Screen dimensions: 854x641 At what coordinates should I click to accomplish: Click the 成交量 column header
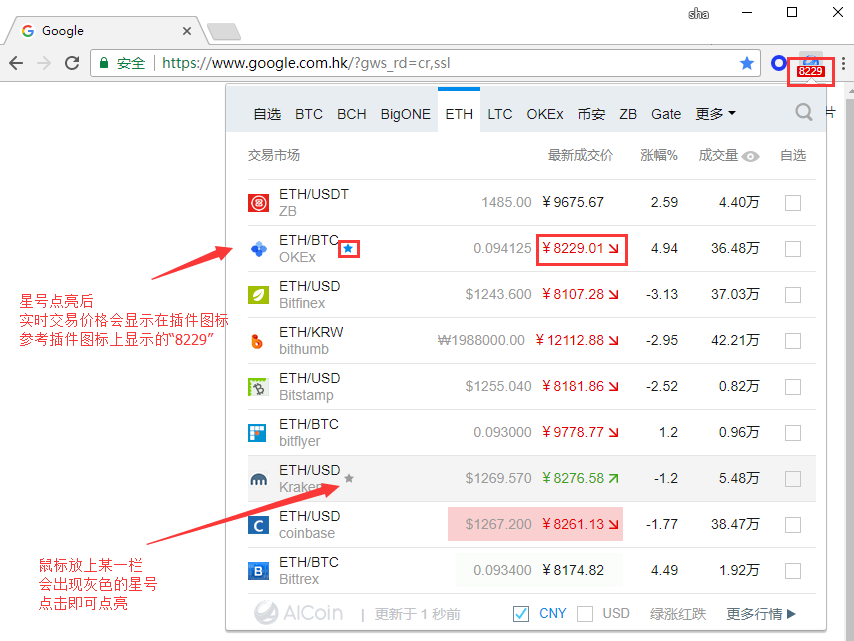(718, 155)
